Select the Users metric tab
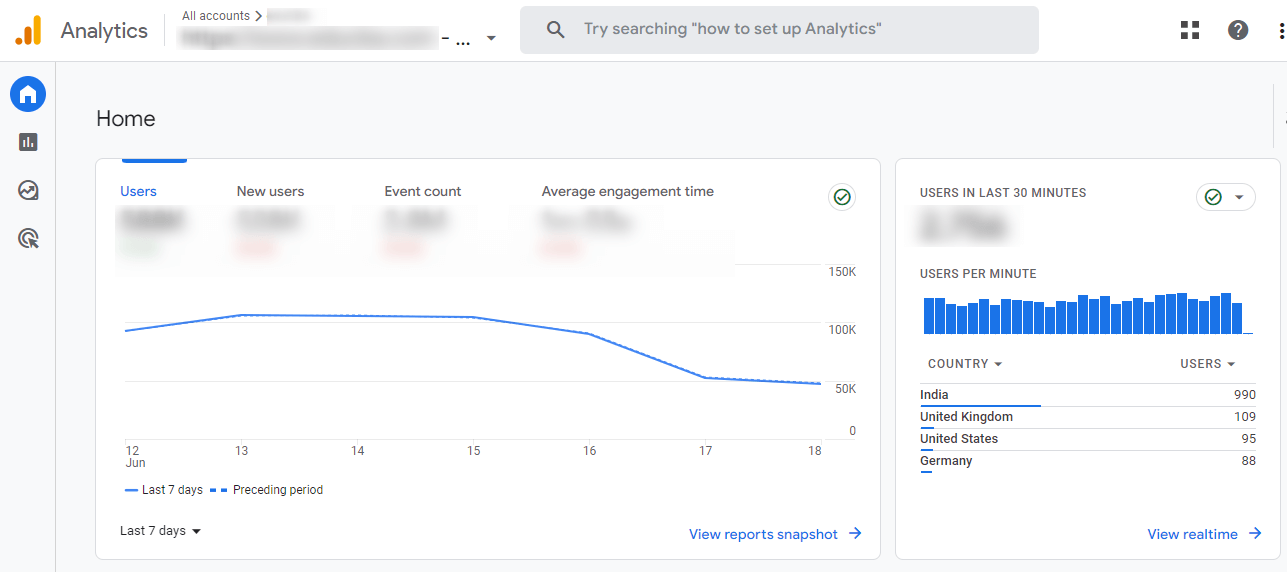 point(138,191)
